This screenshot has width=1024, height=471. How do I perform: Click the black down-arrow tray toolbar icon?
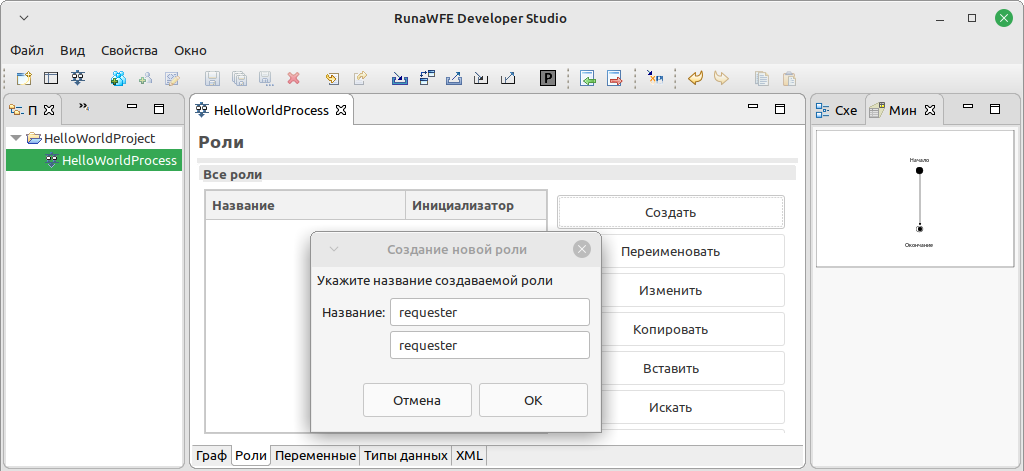[x=481, y=78]
